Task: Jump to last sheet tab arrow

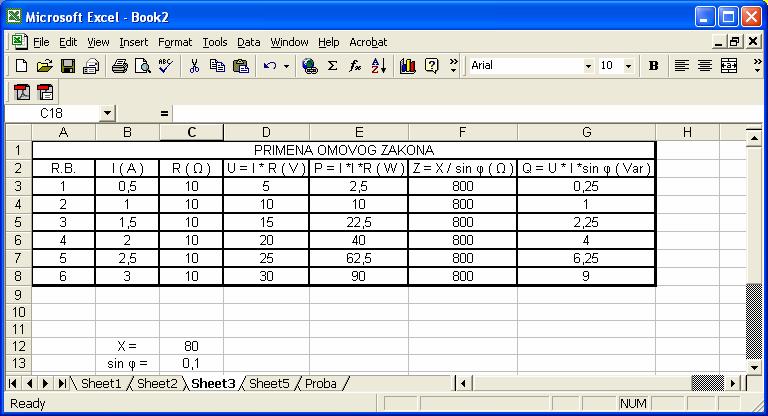Action: tap(62, 383)
